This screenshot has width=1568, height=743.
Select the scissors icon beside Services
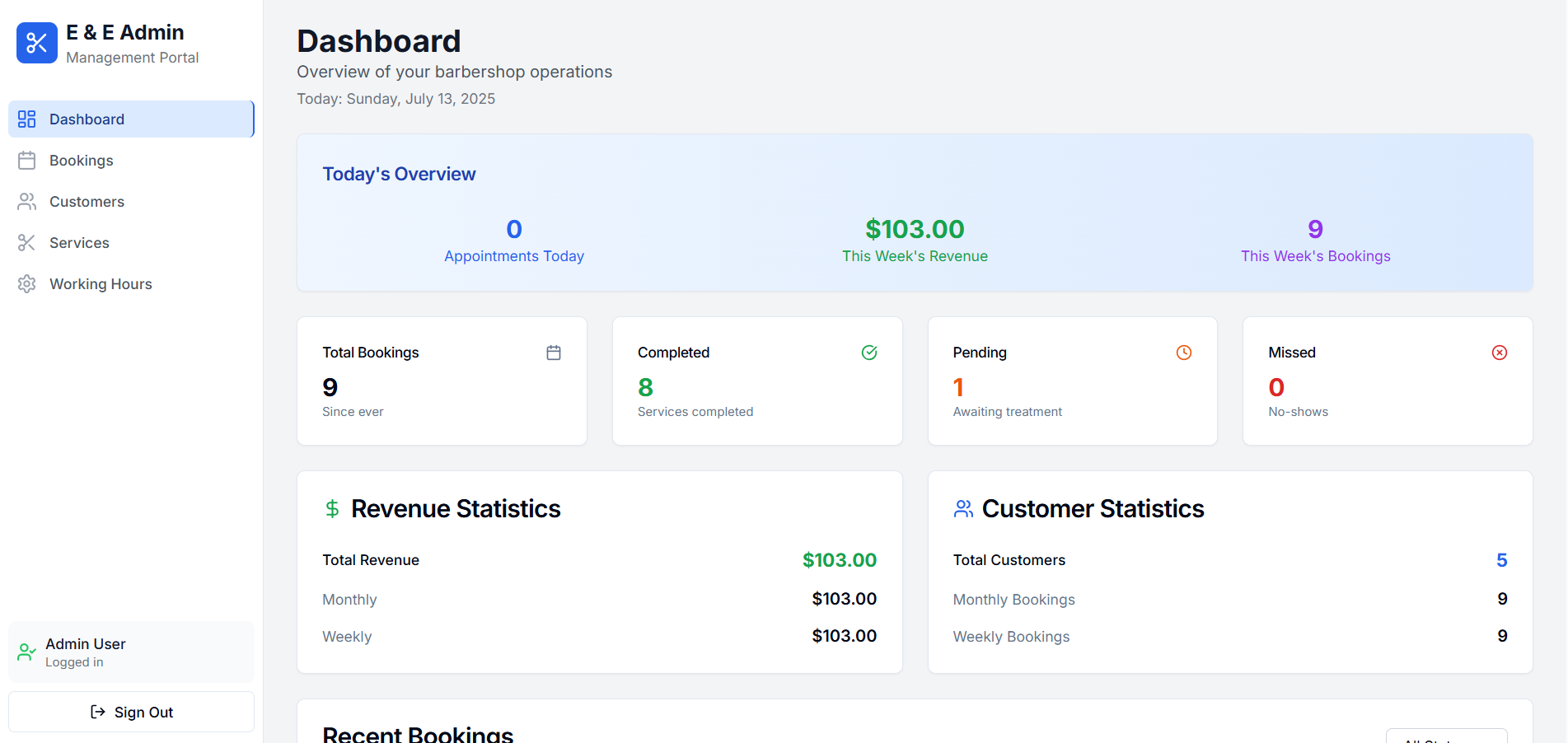[x=26, y=242]
